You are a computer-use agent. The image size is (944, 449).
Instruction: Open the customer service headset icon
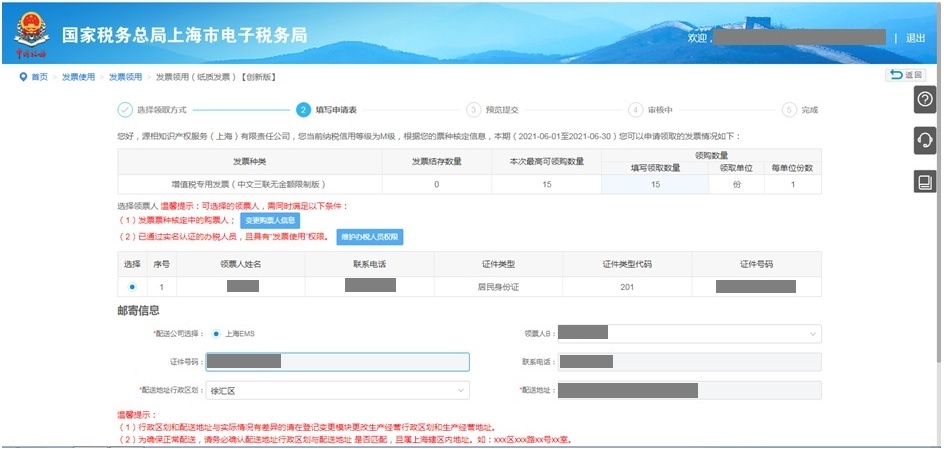(925, 141)
